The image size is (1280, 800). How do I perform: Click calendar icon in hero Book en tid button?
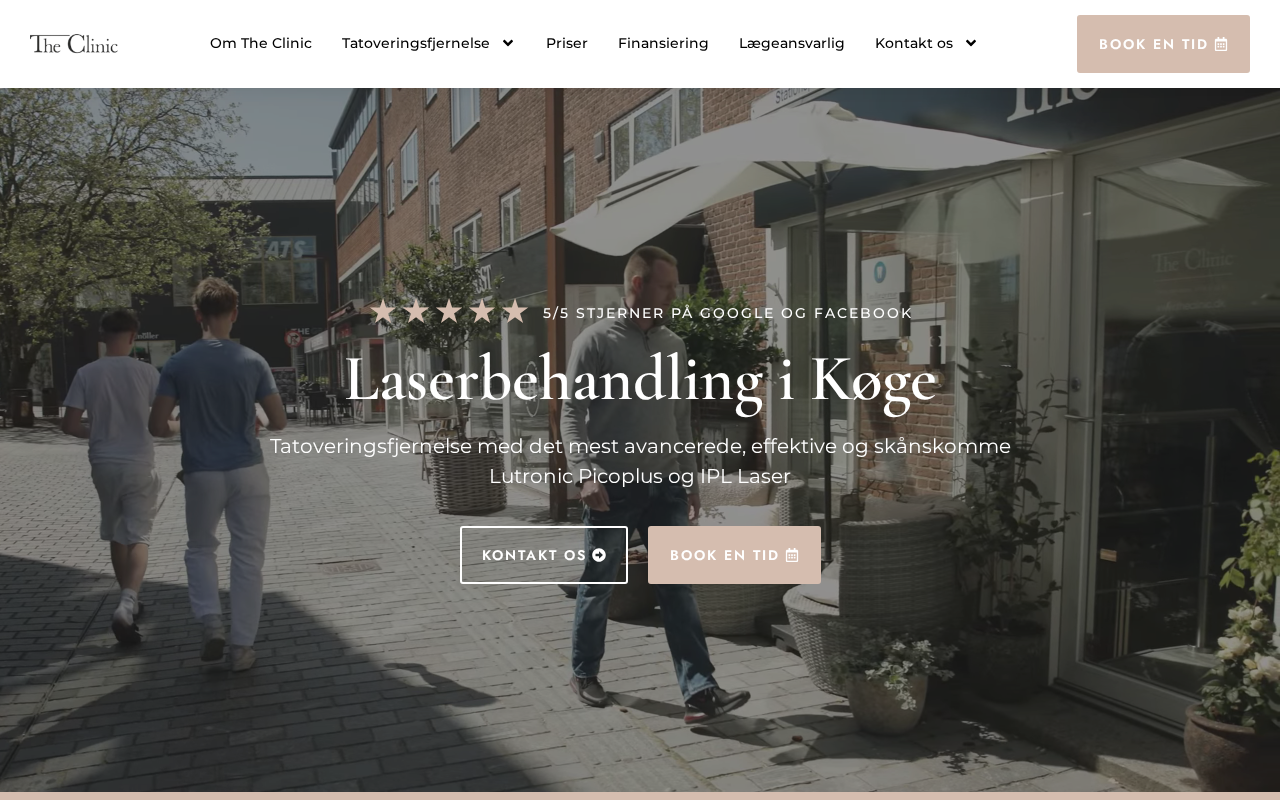[x=792, y=555]
